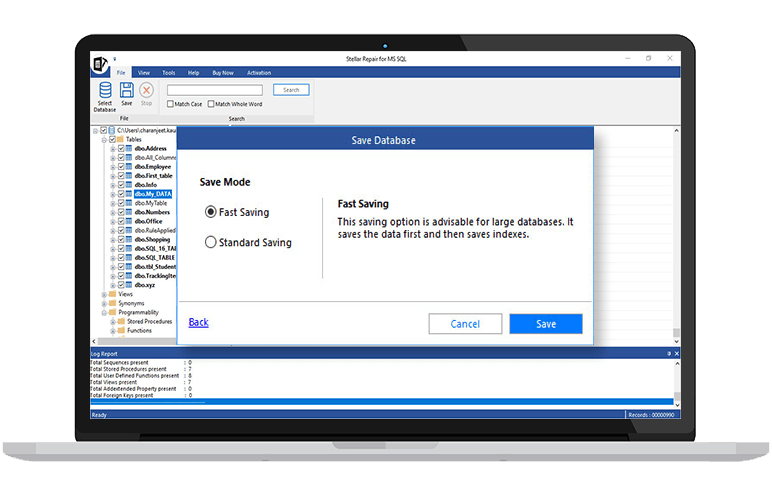Viewport: 772px width, 488px height.
Task: Expand the Stored Procedures tree node
Action: pyautogui.click(x=113, y=322)
